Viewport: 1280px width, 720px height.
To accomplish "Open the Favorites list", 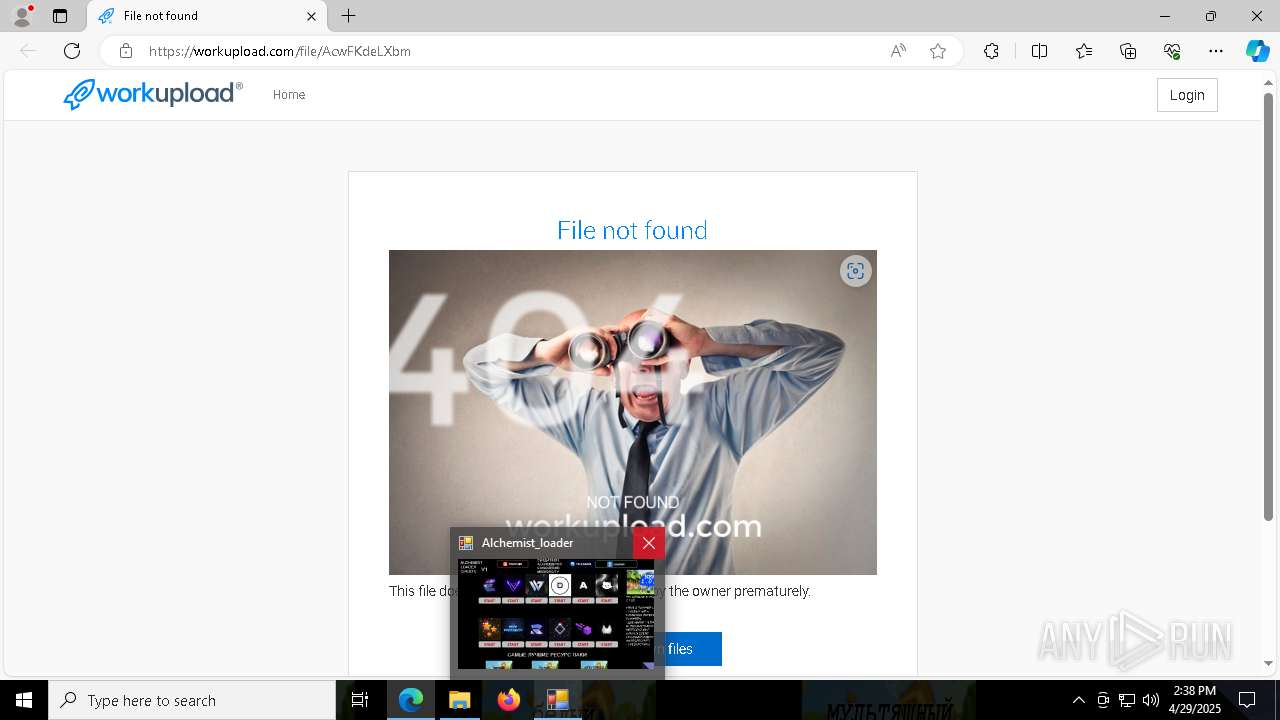I will (x=1084, y=51).
